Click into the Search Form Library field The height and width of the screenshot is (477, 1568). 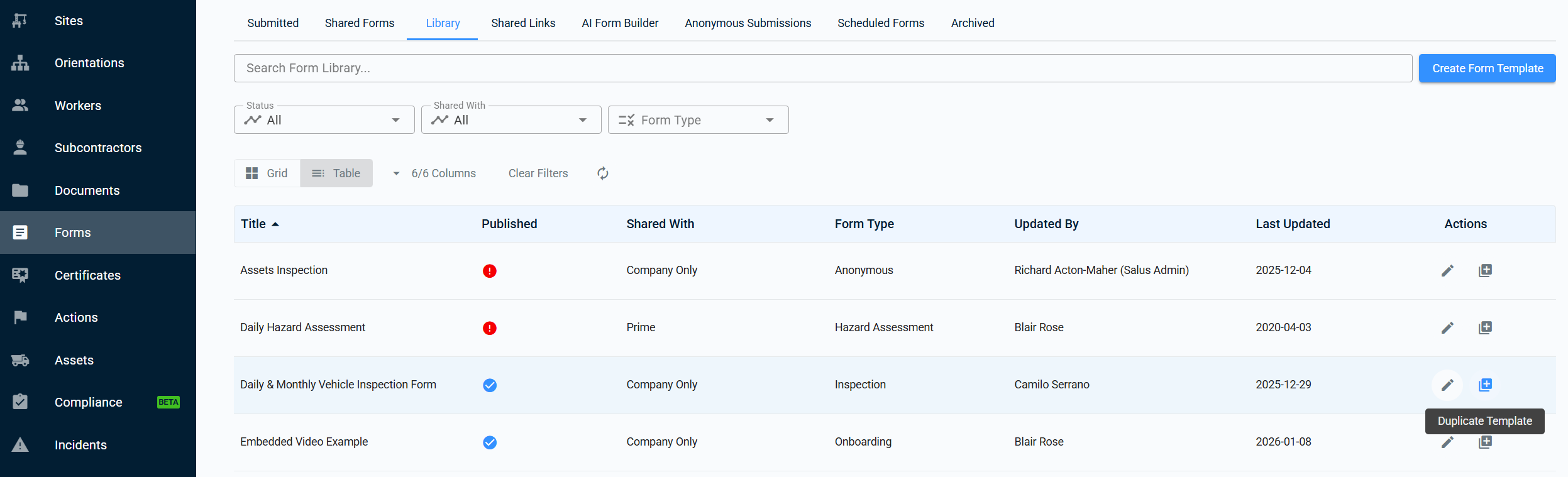click(822, 69)
